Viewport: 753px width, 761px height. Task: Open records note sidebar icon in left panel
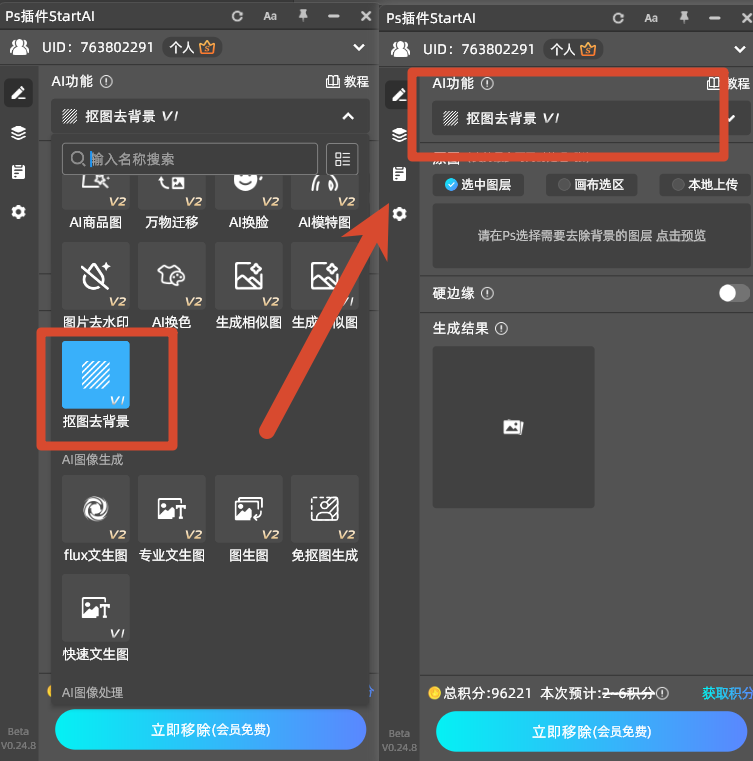pyautogui.click(x=18, y=172)
